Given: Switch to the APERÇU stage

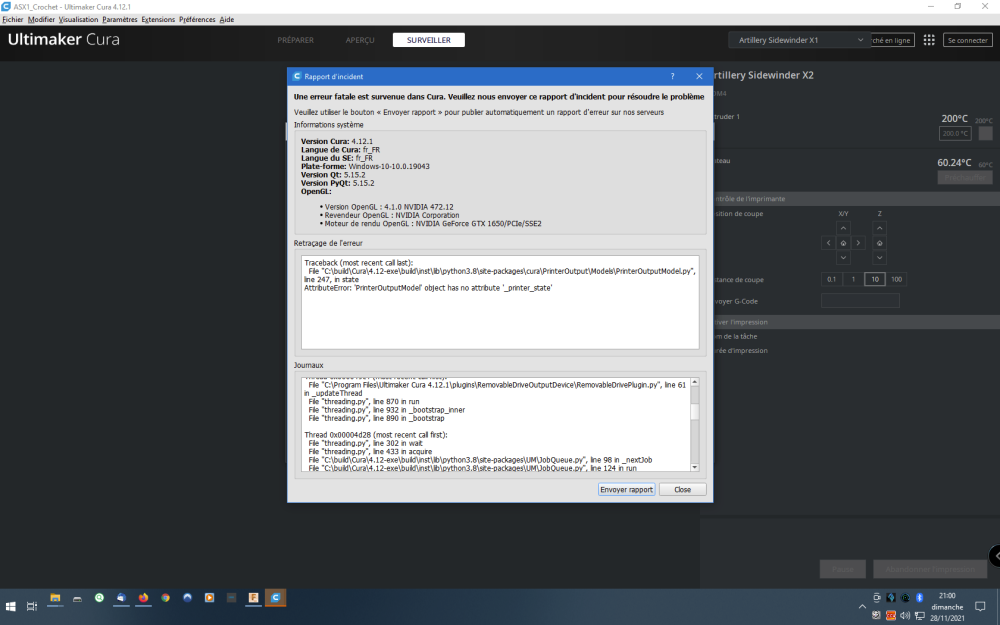Looking at the screenshot, I should pyautogui.click(x=360, y=40).
